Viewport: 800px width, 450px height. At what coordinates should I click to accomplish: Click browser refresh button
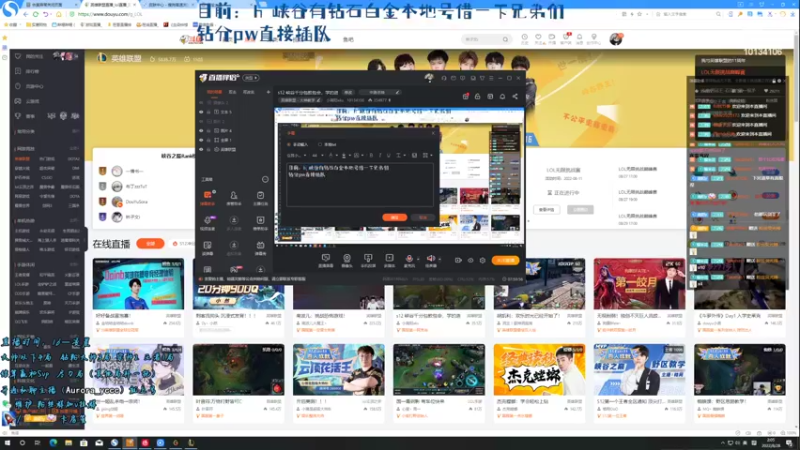[36, 14]
